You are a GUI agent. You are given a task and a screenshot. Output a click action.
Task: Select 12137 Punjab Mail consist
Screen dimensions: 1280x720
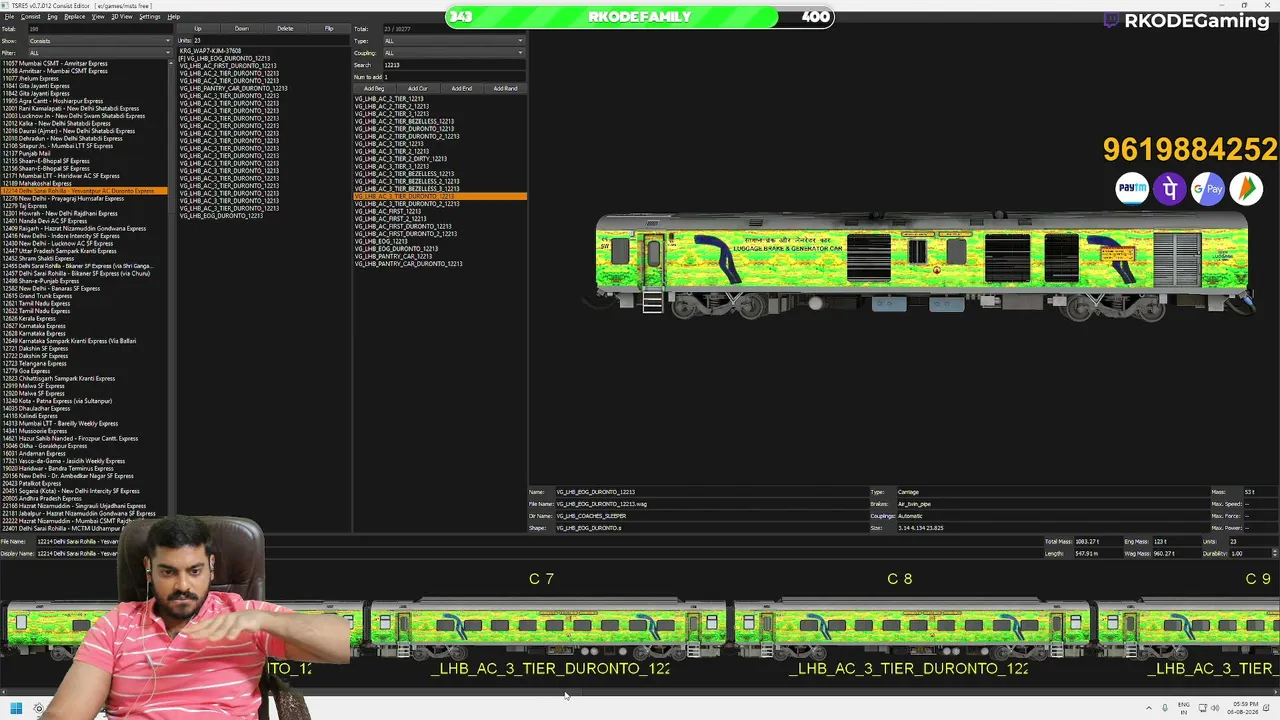27,154
